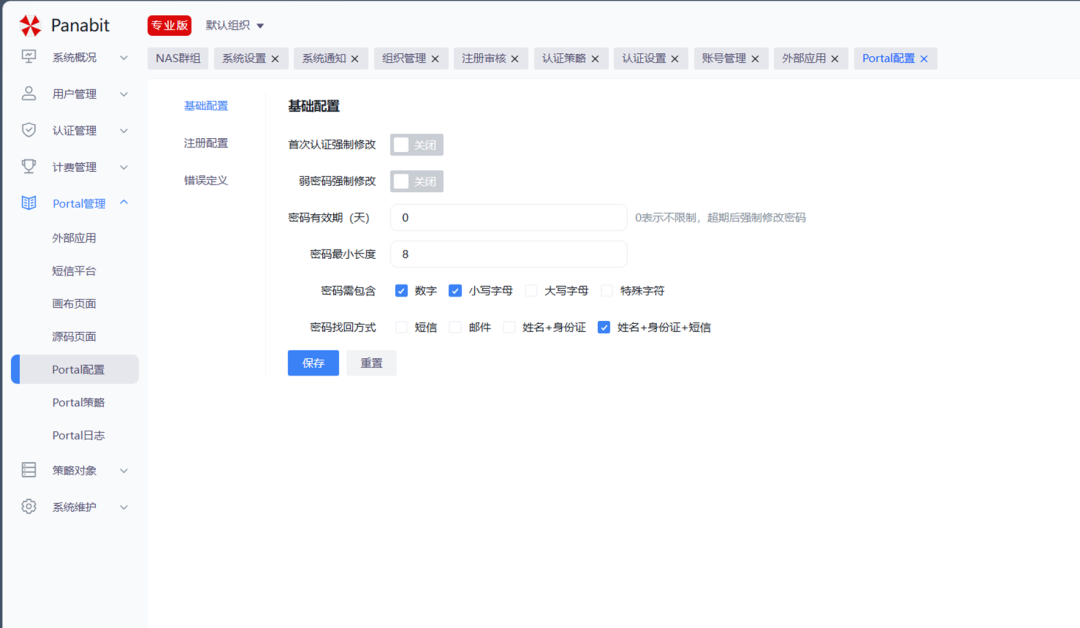This screenshot has width=1080, height=628.
Task: Close the 认证设置 tab
Action: pos(675,59)
